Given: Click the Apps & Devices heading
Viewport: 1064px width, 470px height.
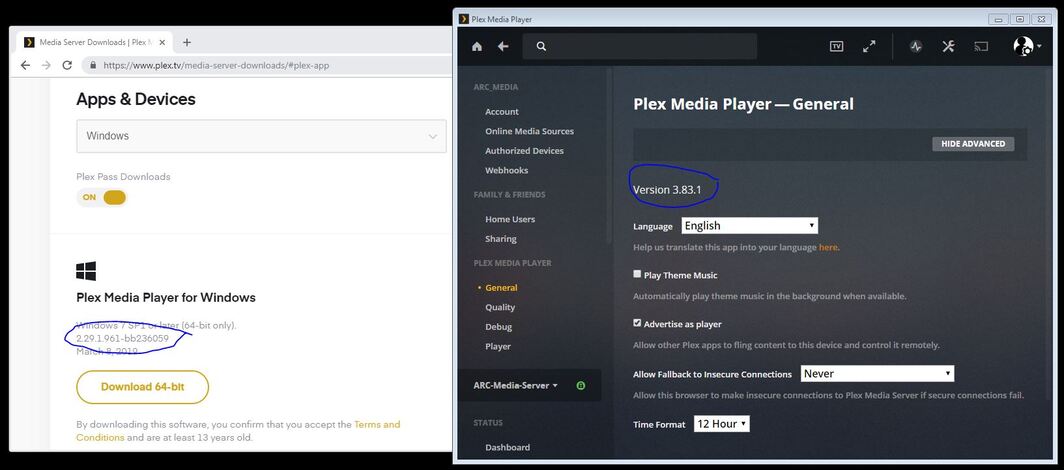Looking at the screenshot, I should coord(136,100).
